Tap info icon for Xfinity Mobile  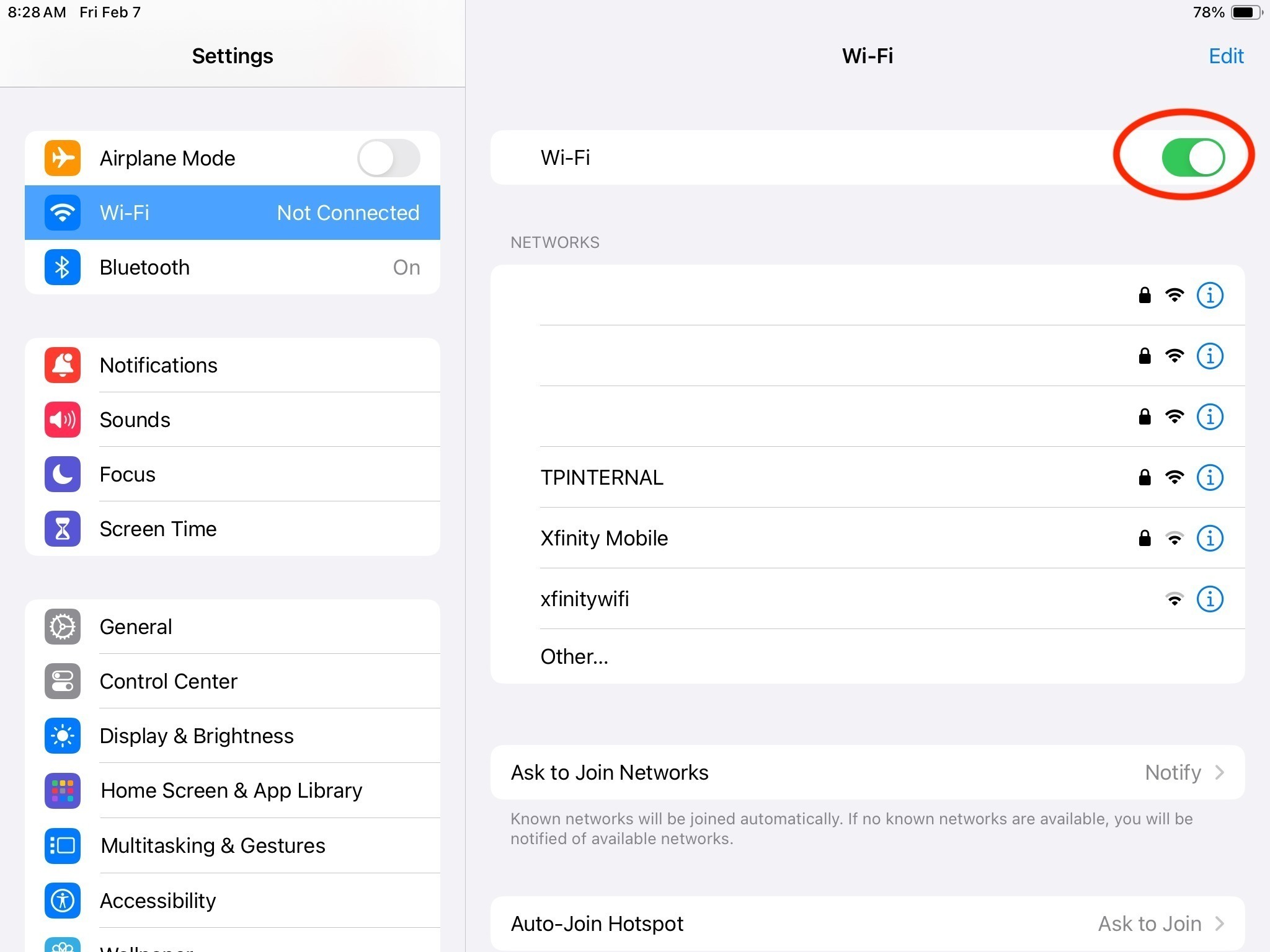(1209, 538)
